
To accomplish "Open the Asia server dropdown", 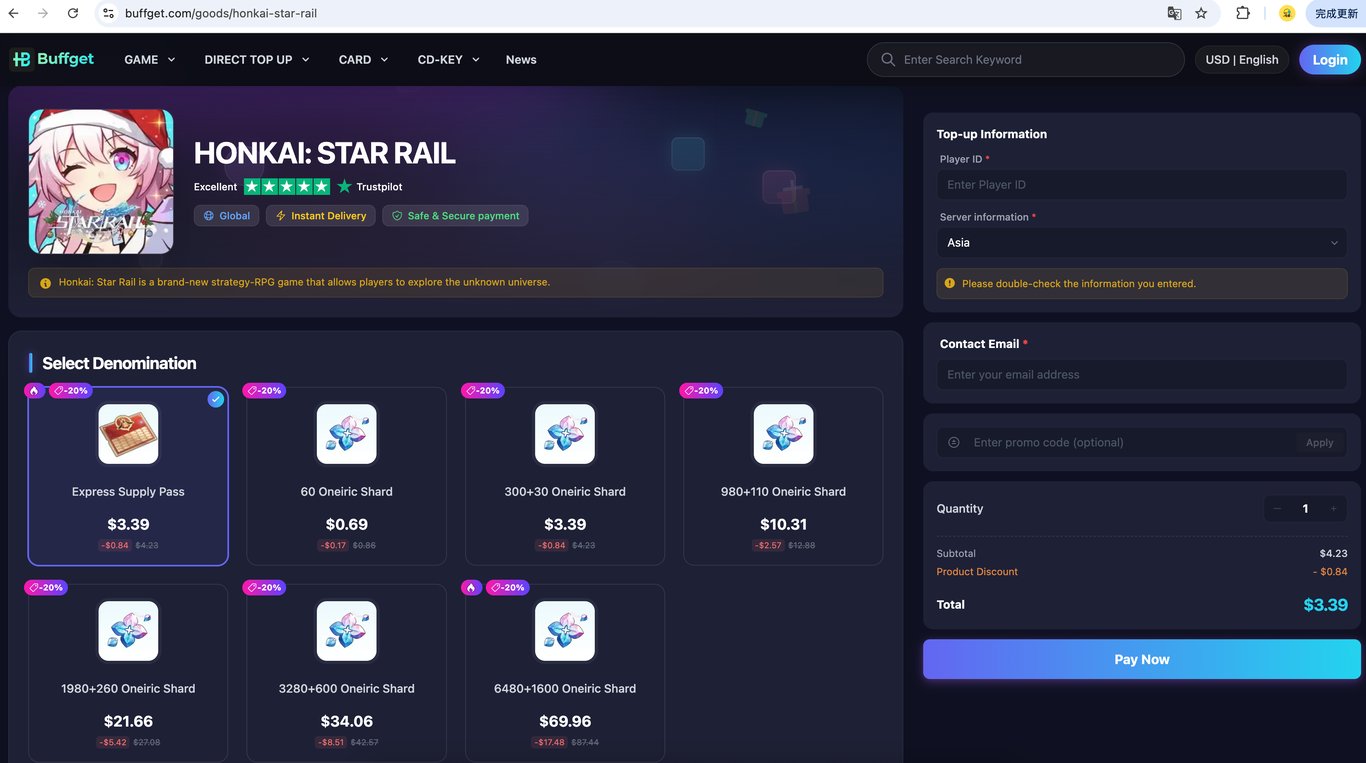I will pos(1142,243).
